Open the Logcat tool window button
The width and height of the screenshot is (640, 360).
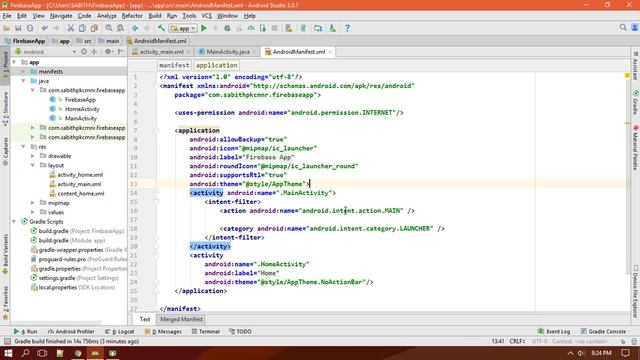point(120,332)
